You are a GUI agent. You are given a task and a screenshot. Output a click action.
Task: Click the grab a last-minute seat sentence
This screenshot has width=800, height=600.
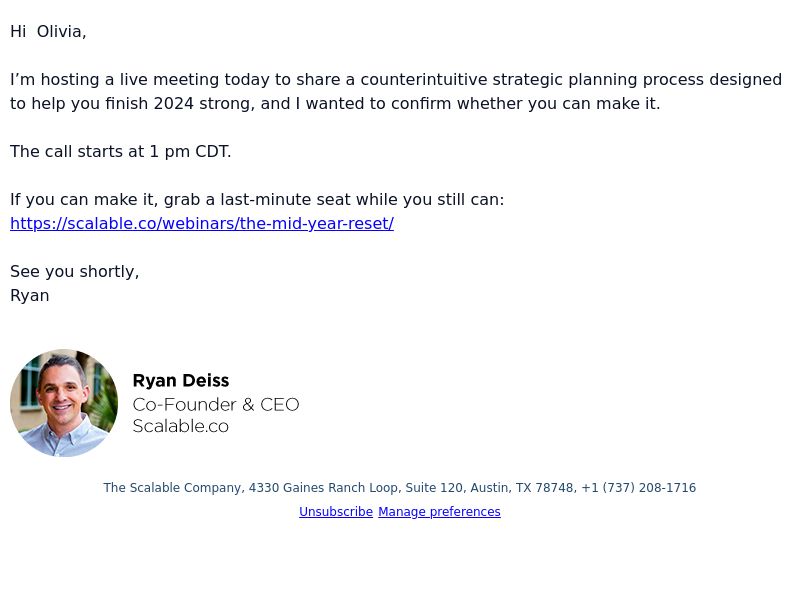[x=257, y=199]
